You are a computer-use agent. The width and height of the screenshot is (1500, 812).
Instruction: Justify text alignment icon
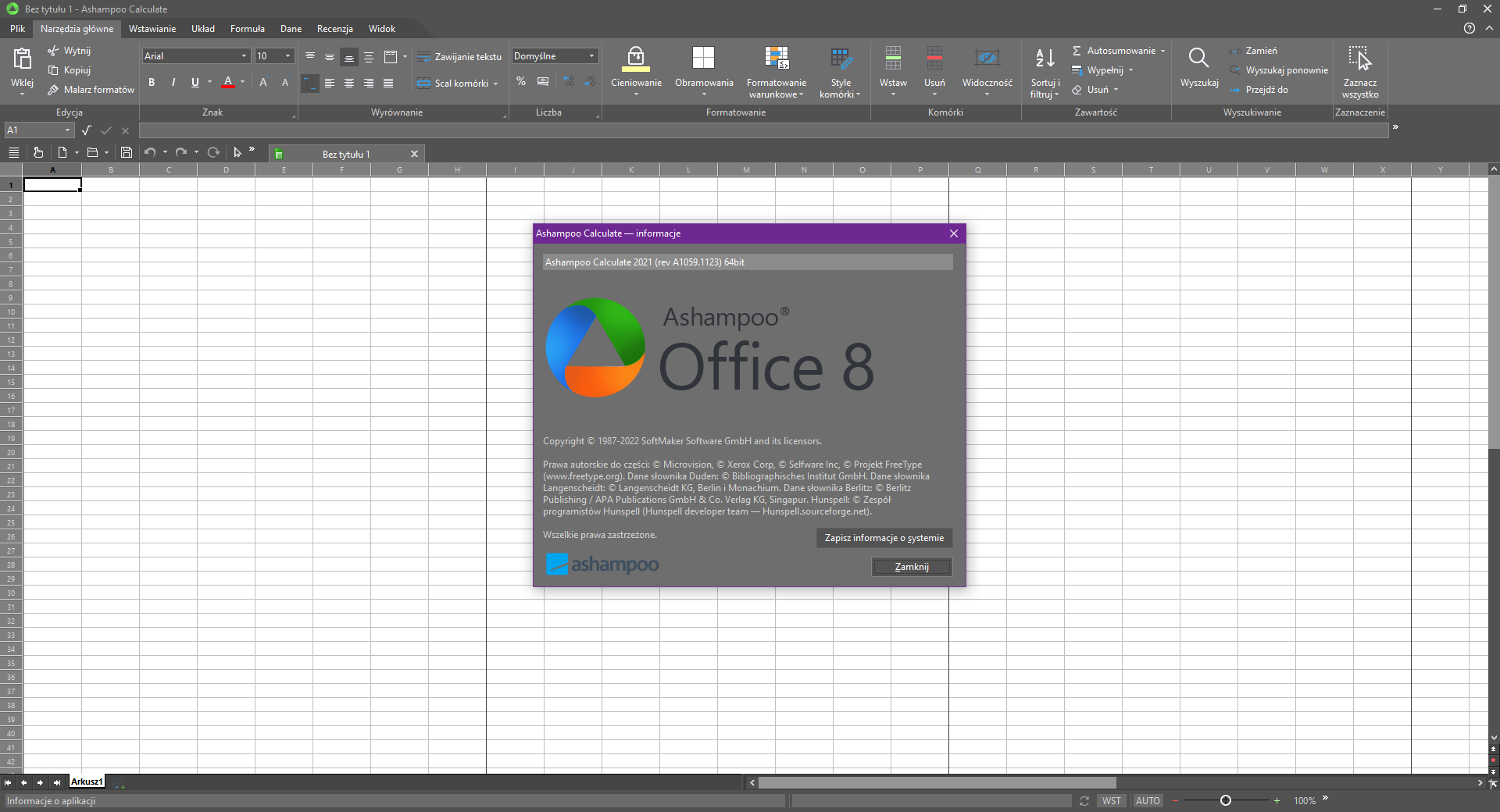[388, 83]
